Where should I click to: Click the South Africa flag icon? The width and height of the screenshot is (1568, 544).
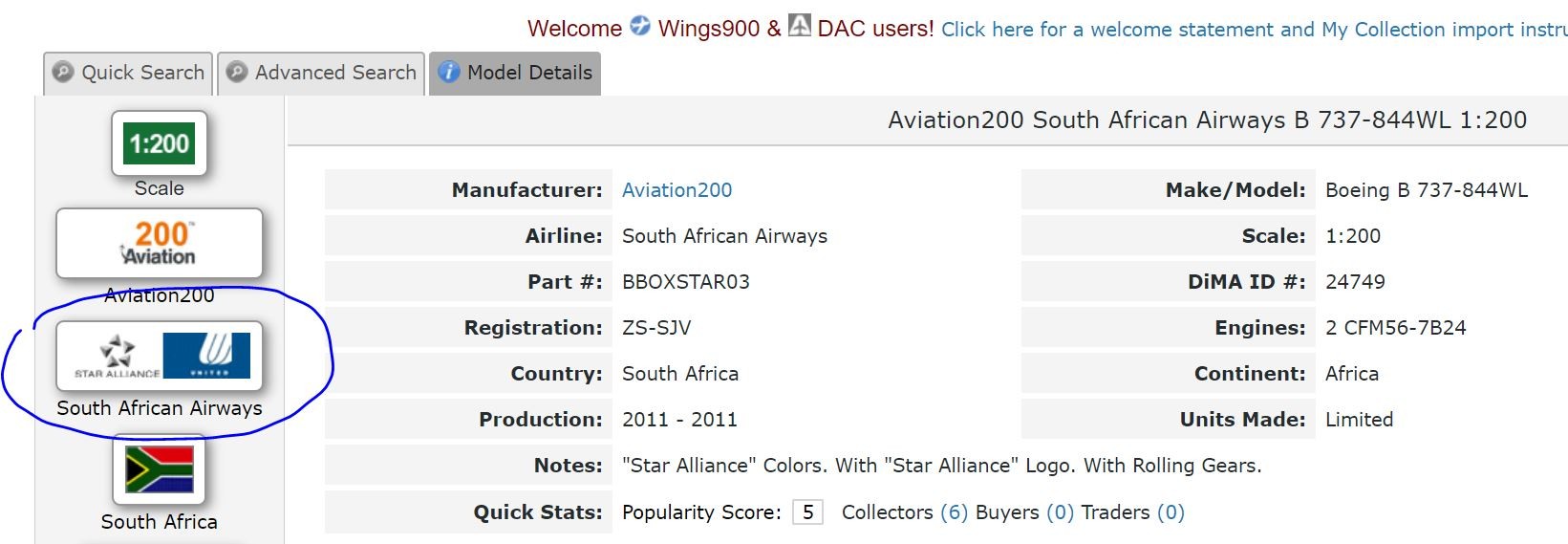point(159,469)
